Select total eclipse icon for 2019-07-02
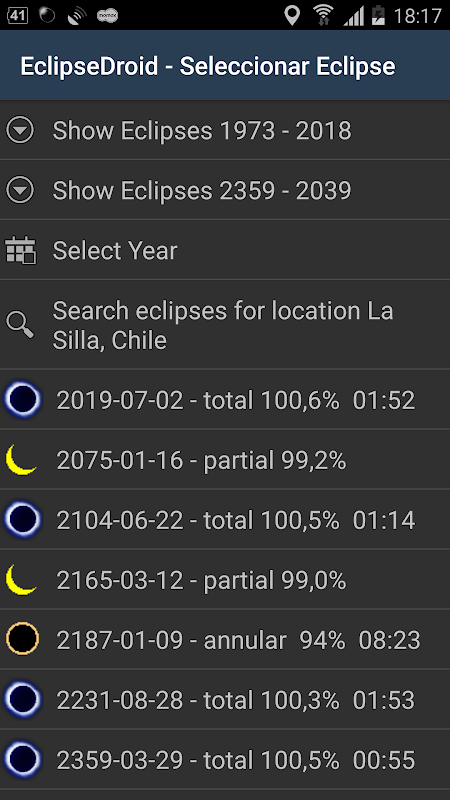Image resolution: width=450 pixels, height=800 pixels. [x=22, y=399]
